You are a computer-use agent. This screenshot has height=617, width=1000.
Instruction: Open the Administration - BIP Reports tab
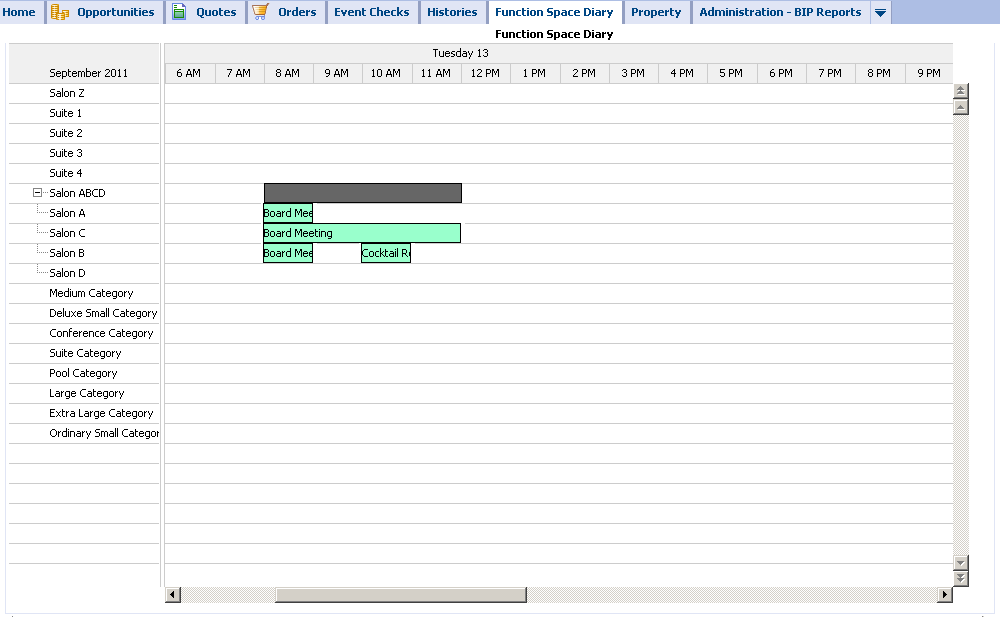click(x=780, y=12)
